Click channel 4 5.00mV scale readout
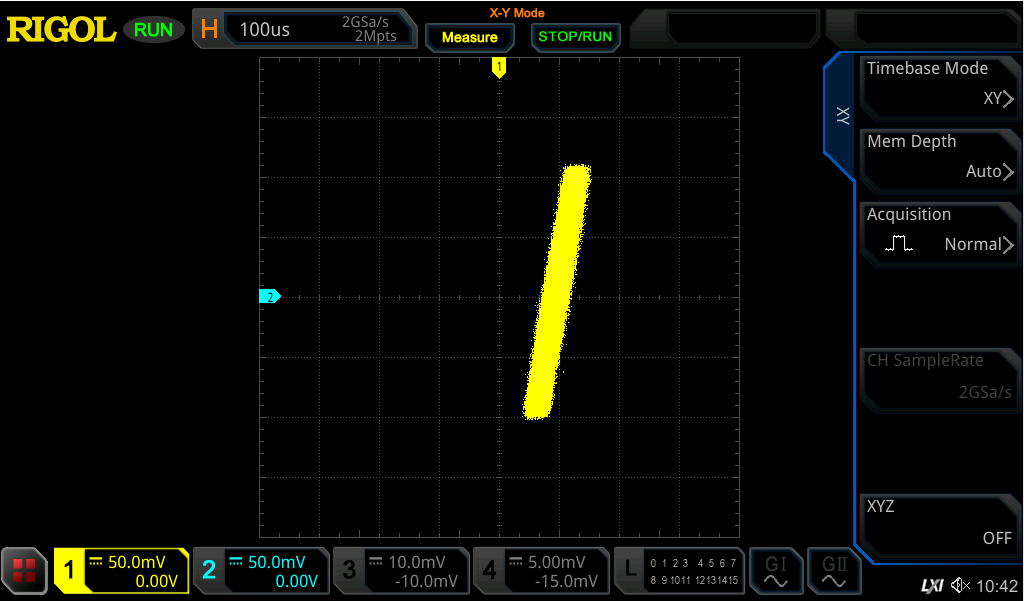1024x601 pixels. (x=556, y=562)
